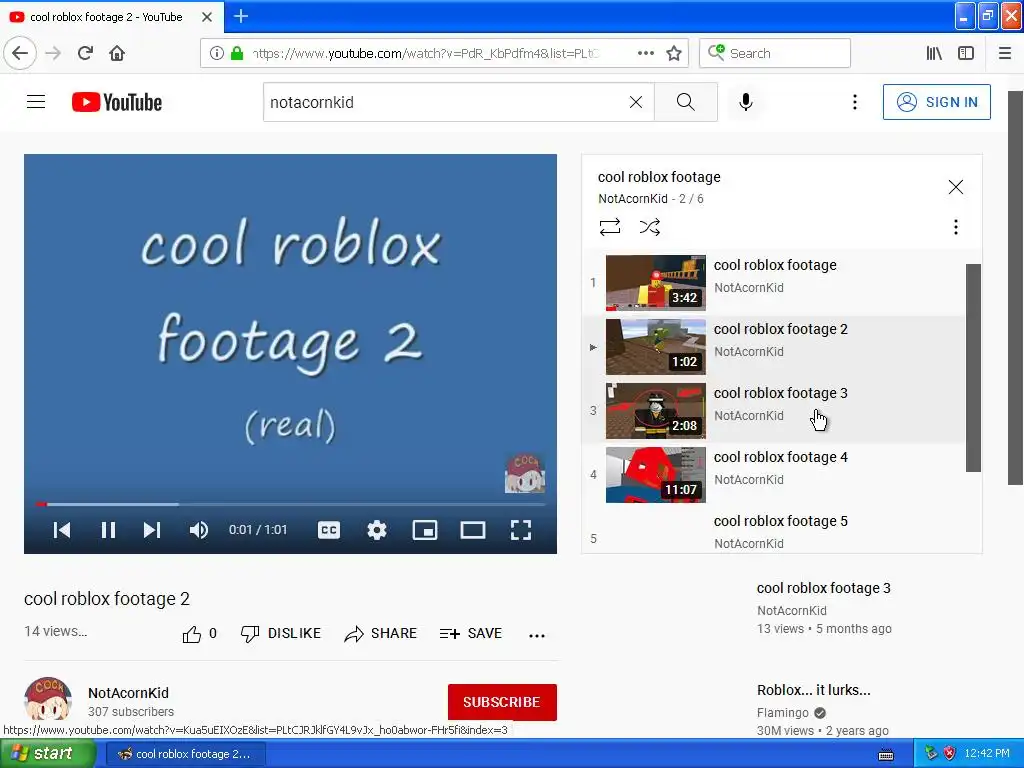The height and width of the screenshot is (768, 1024).
Task: Enable miniplayer mode
Action: tap(424, 530)
